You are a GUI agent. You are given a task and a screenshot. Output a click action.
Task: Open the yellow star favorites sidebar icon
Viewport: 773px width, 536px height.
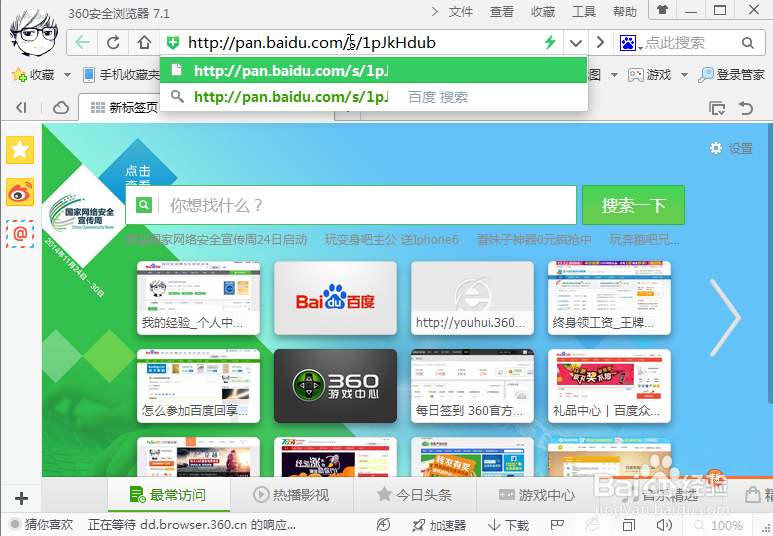(20, 150)
